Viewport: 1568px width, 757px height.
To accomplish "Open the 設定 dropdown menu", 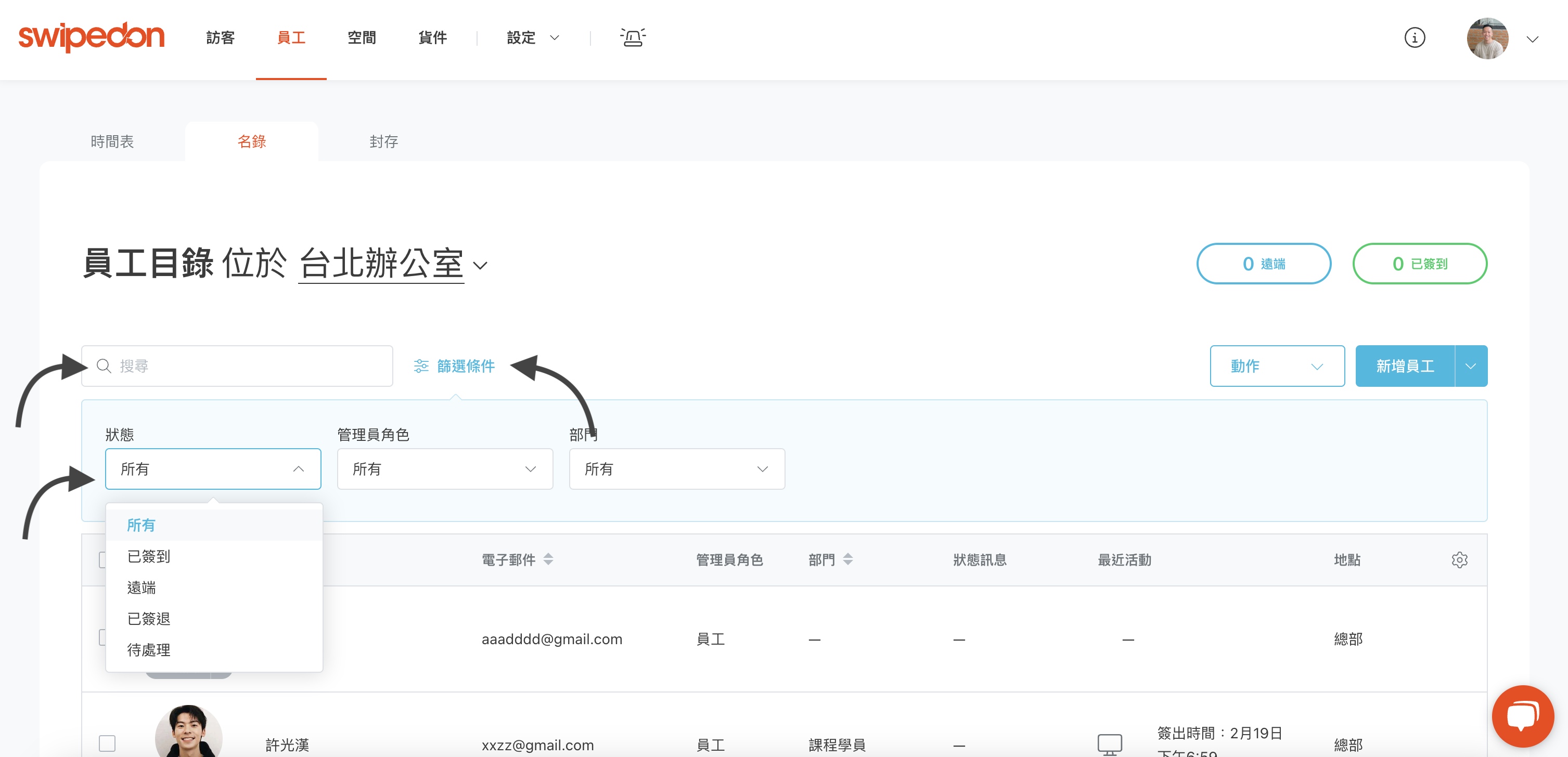I will (533, 38).
